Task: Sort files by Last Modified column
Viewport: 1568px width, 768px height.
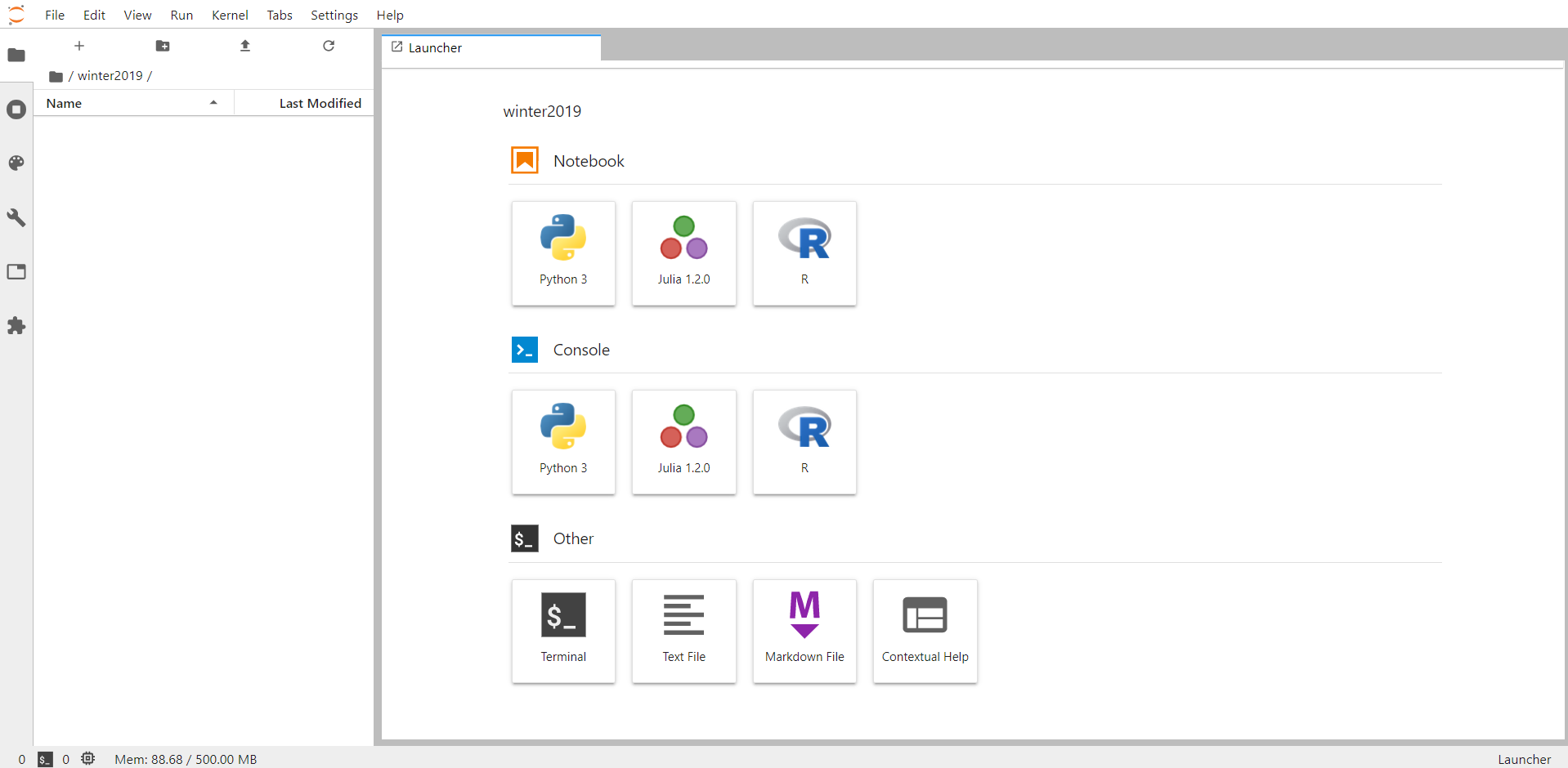Action: click(304, 103)
